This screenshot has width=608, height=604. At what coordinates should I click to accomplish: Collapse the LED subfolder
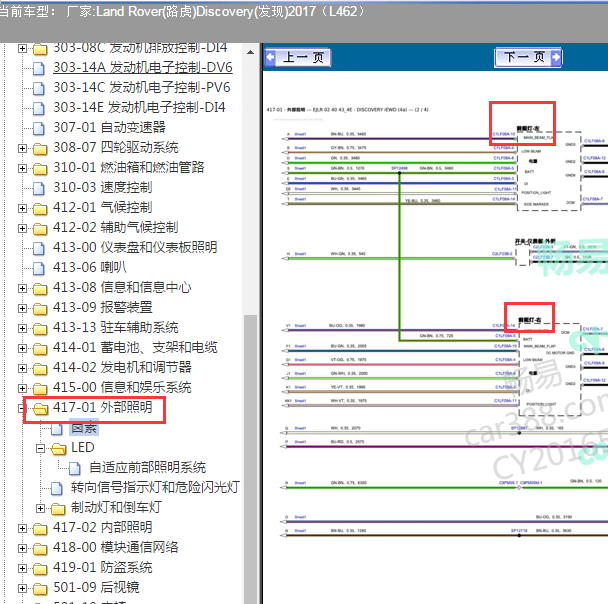[x=40, y=449]
